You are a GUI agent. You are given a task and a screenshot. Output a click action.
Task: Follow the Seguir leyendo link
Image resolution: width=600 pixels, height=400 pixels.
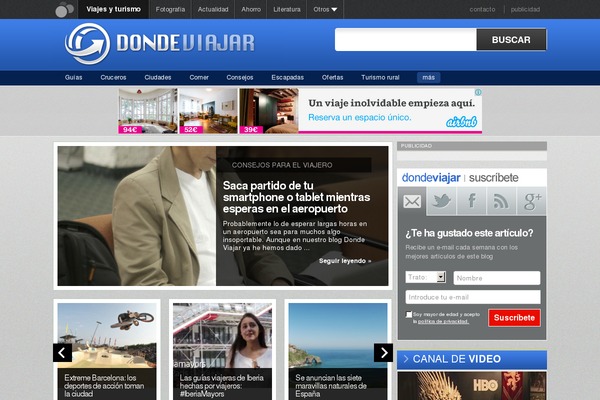point(345,261)
